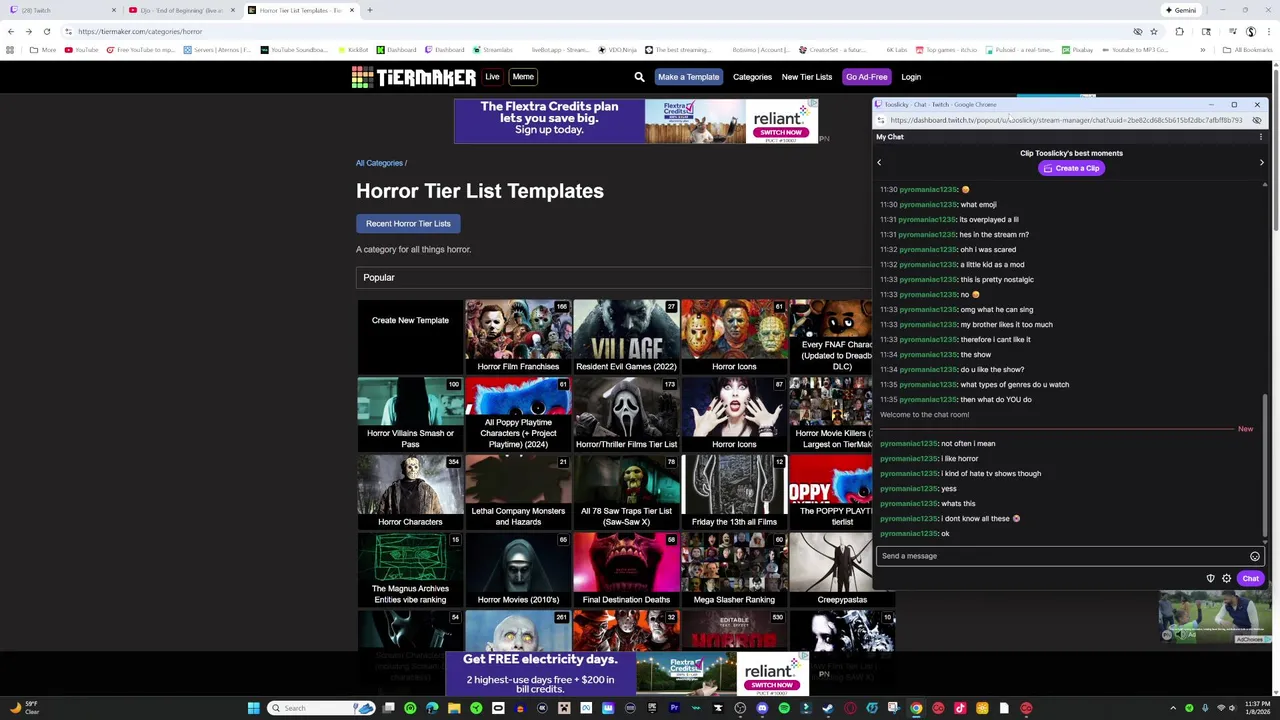Expand hidden bookmarks overflow chevron
1280x720 pixels.
1202,50
